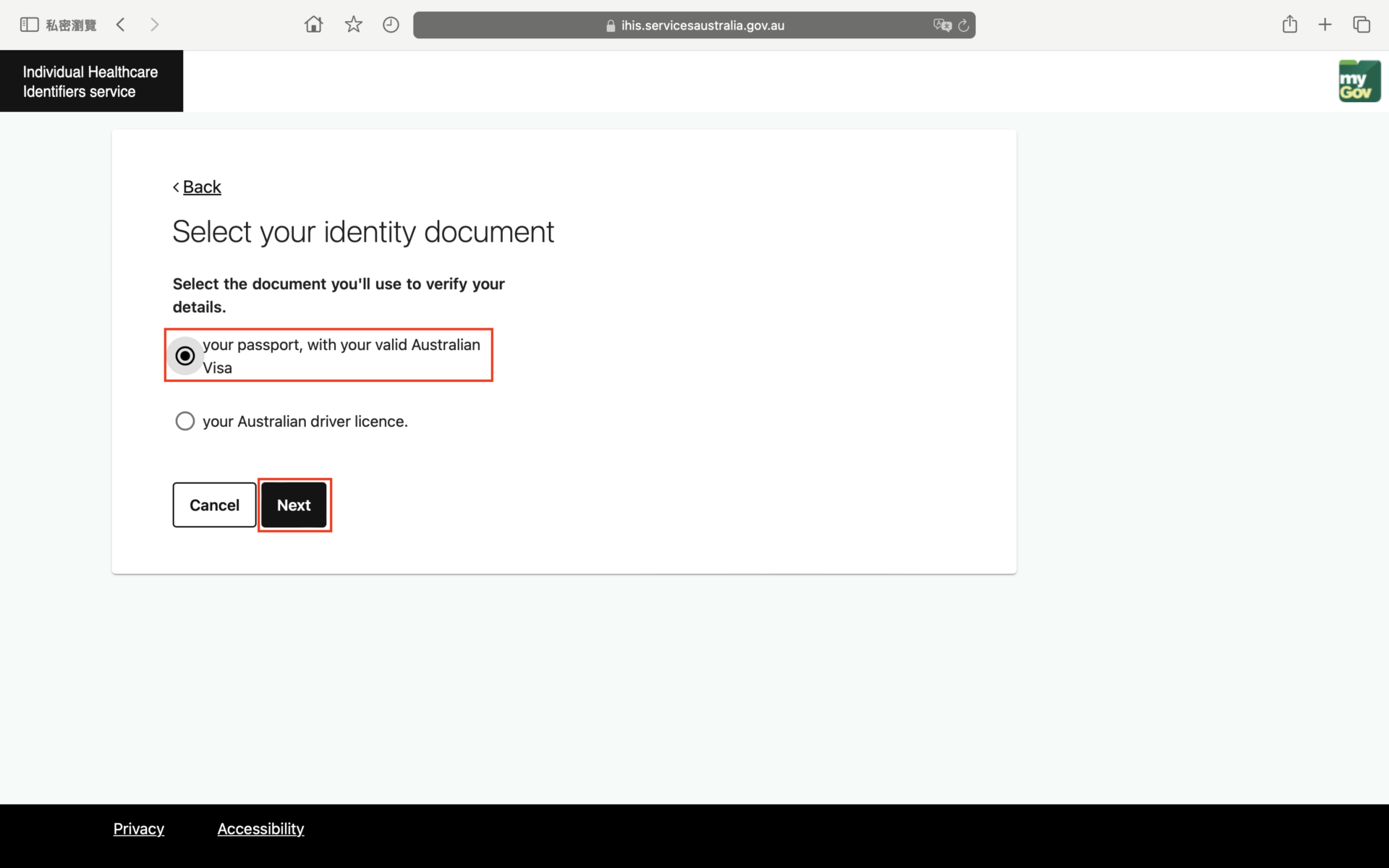Open the browsing history clock icon
The height and width of the screenshot is (868, 1389).
[x=391, y=25]
